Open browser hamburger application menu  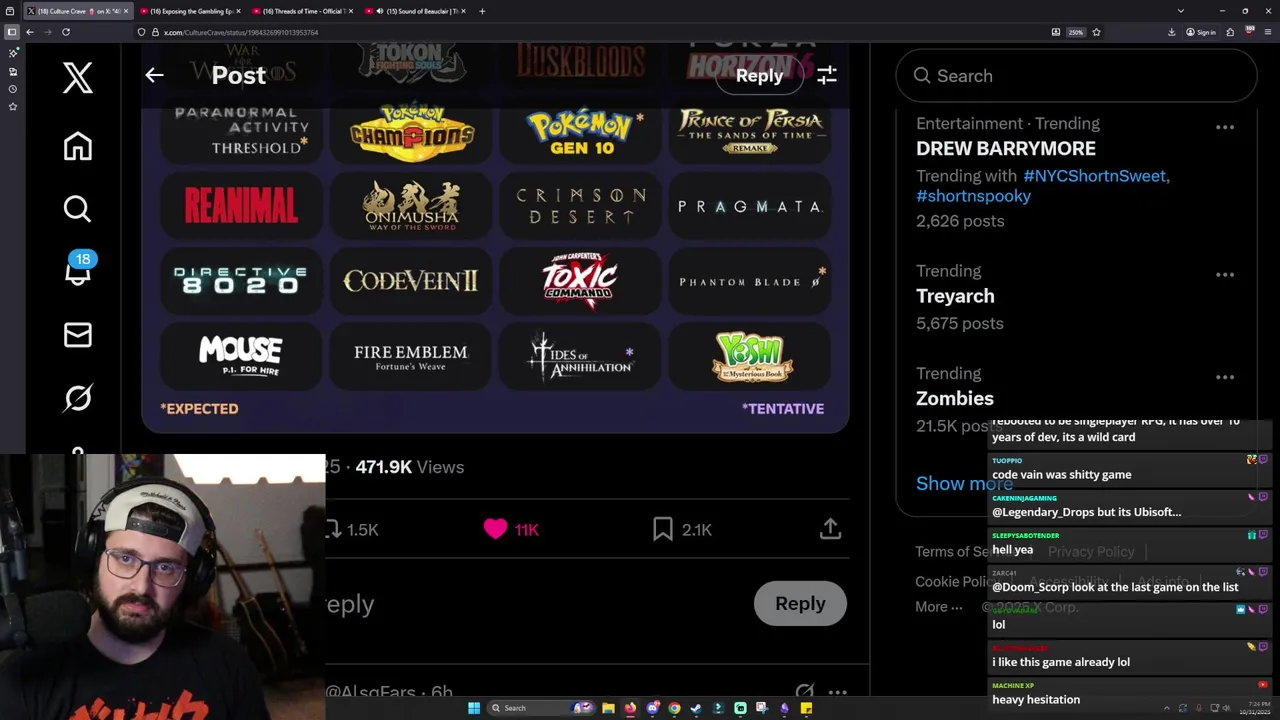(x=1267, y=32)
